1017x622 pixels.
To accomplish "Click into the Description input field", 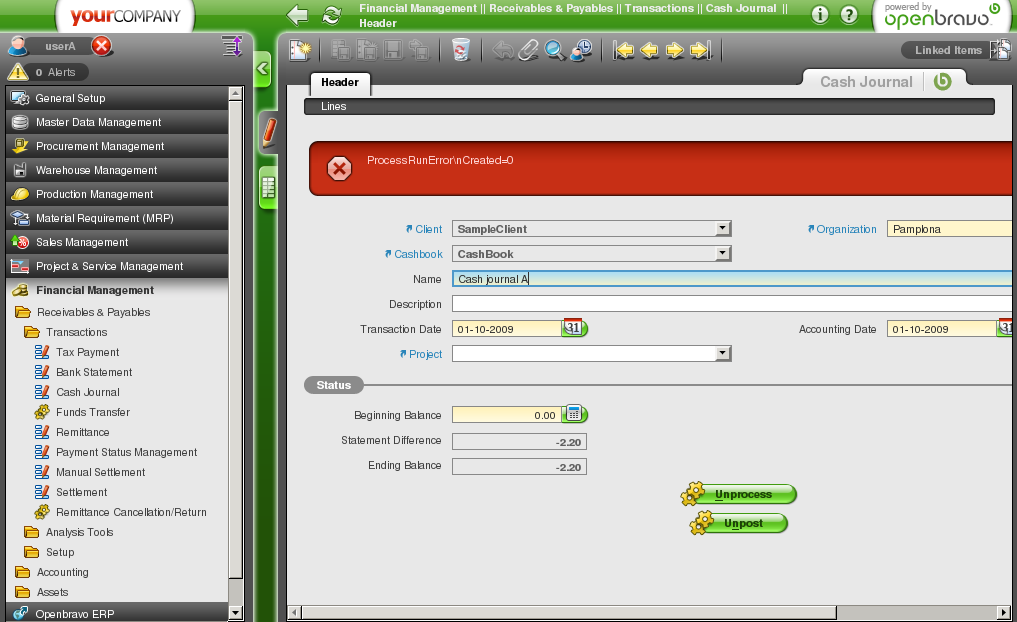I will pos(730,304).
